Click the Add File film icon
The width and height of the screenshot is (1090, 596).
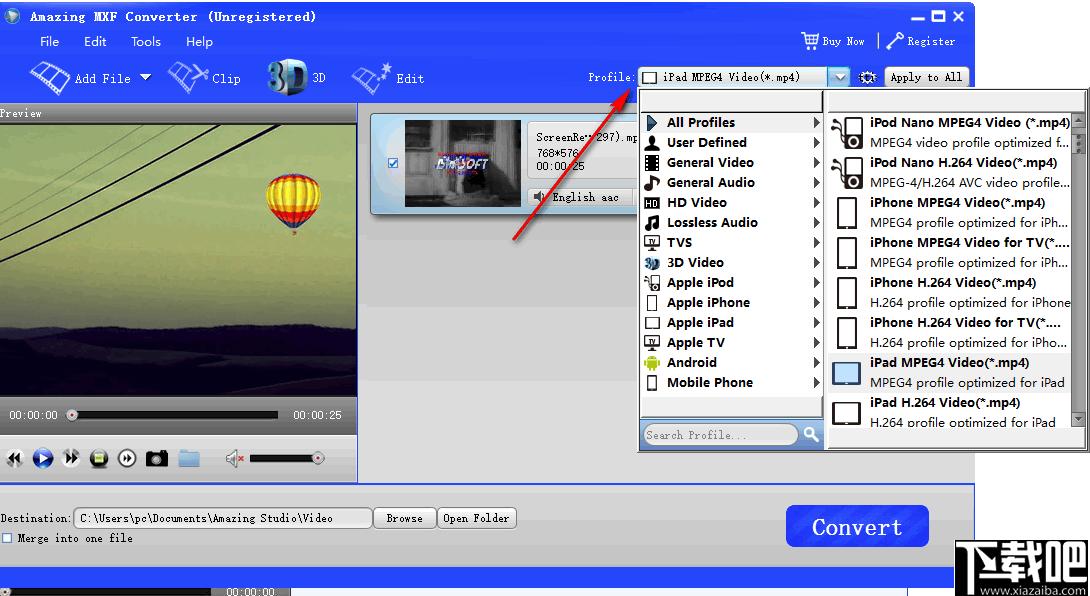[x=49, y=77]
